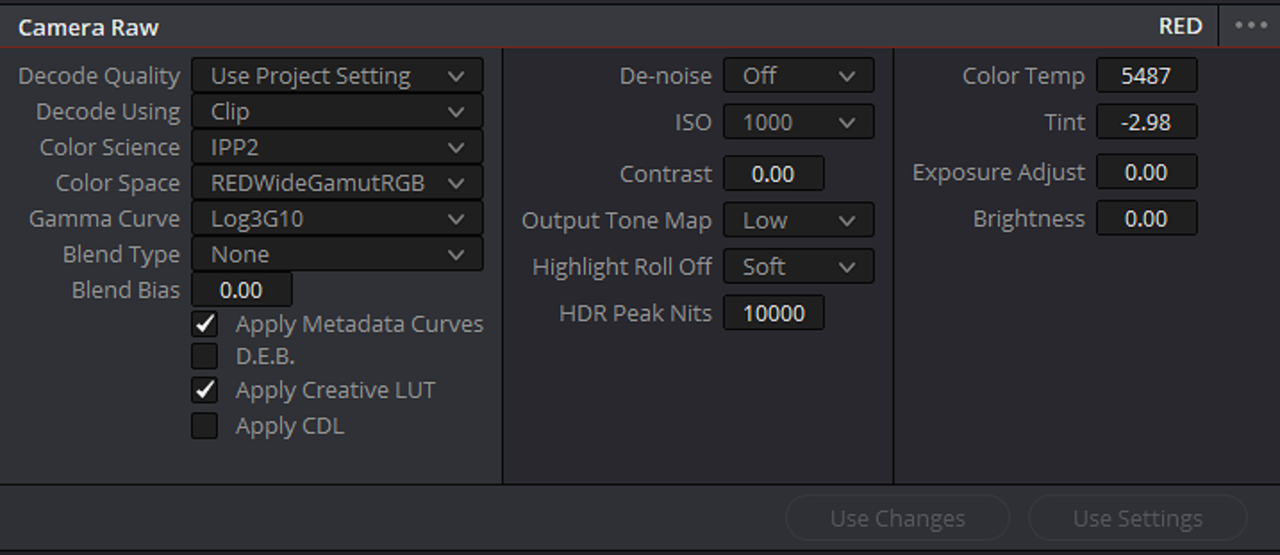
Task: Open the De-noise dropdown
Action: coord(798,76)
